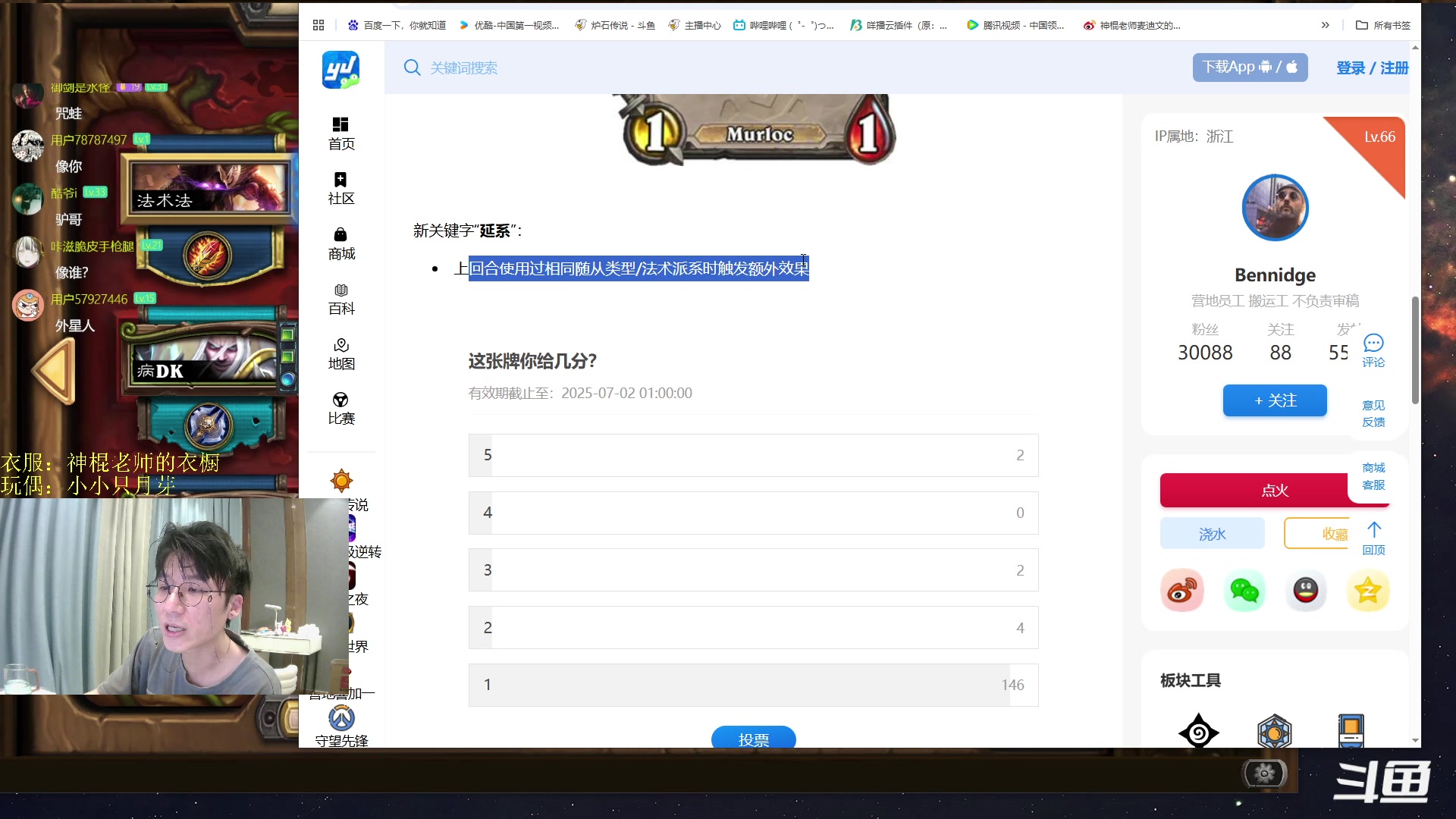The image size is (1456, 819).
Task: Click the Lv.66 level badge
Action: pyautogui.click(x=1379, y=137)
